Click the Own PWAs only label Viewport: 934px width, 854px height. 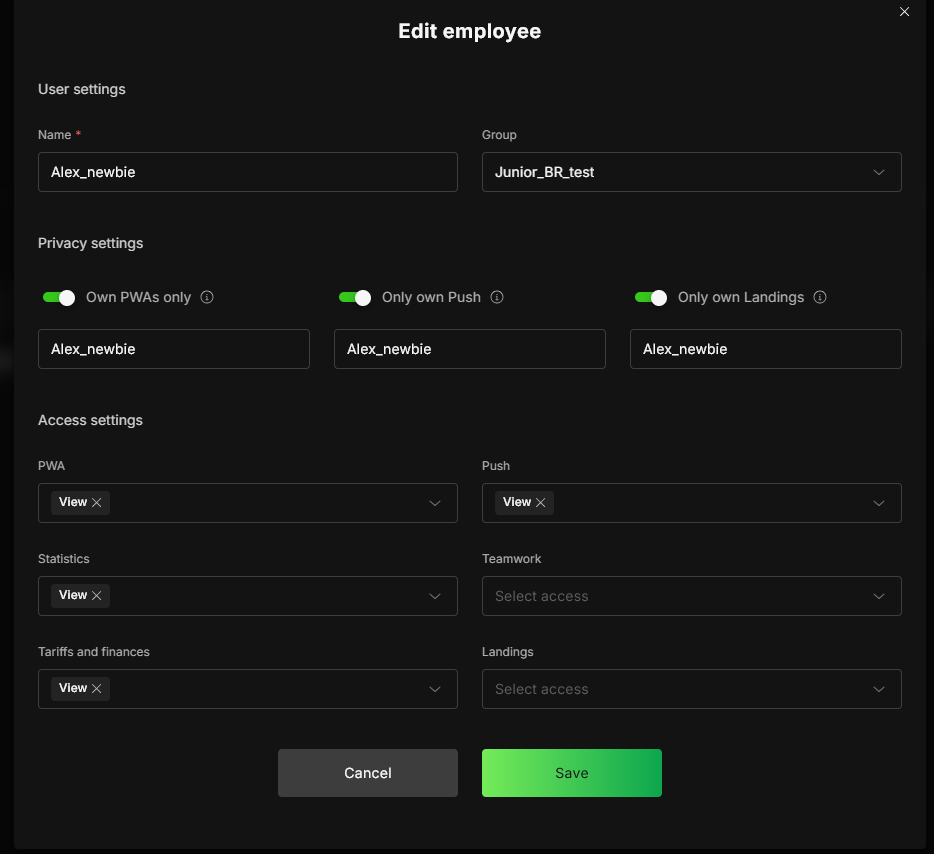138,297
